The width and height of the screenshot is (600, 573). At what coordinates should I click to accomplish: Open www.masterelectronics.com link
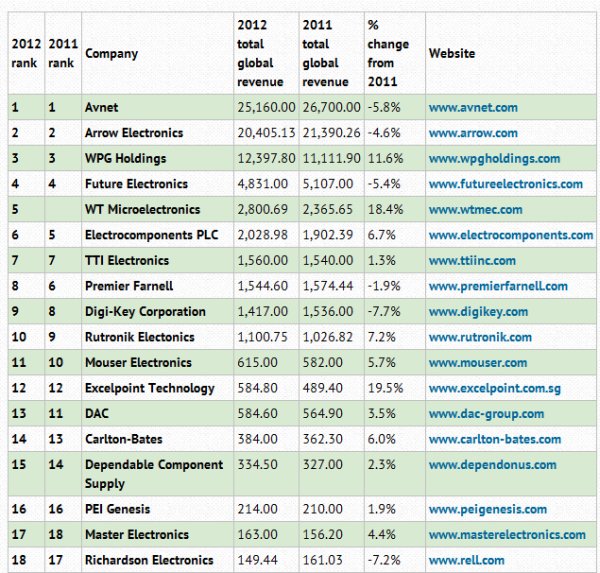pos(507,535)
